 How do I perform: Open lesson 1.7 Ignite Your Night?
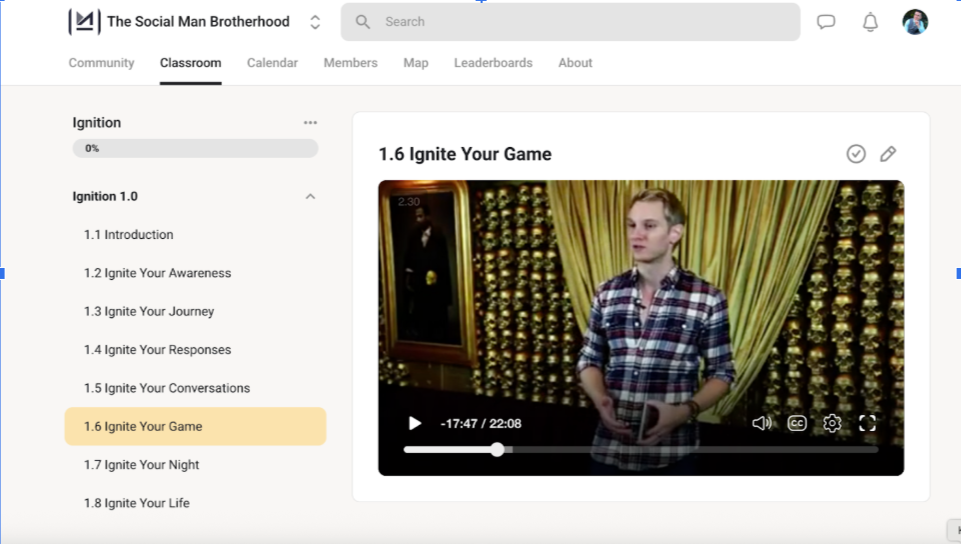141,465
